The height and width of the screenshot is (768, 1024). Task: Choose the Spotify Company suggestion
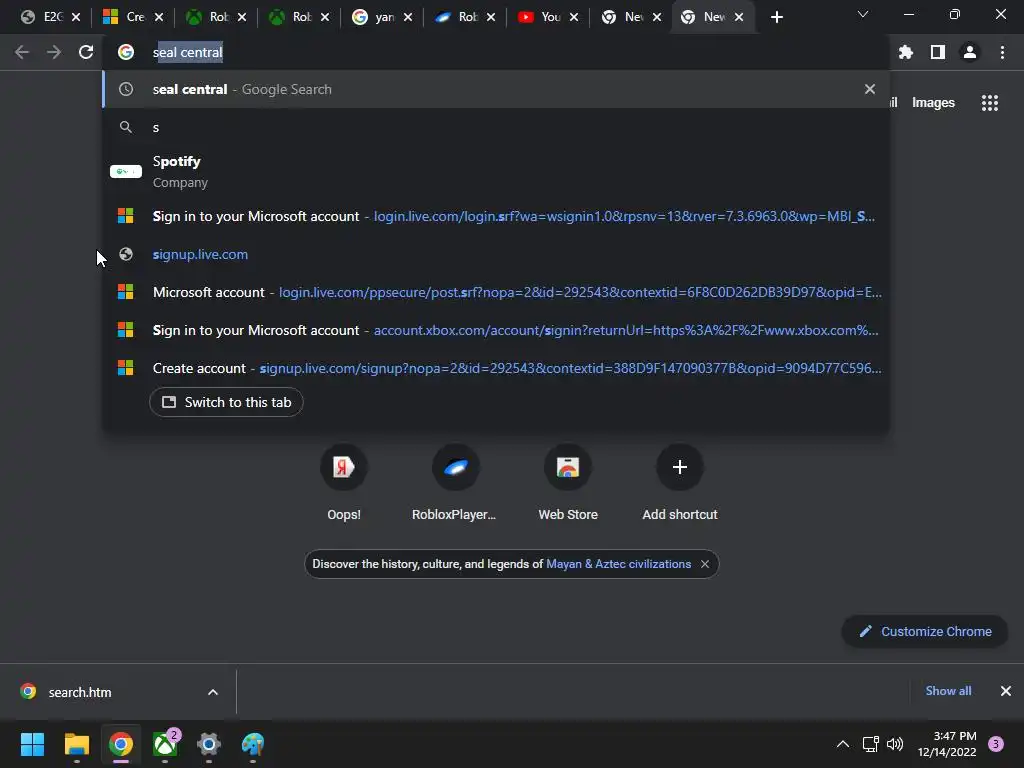coord(496,171)
